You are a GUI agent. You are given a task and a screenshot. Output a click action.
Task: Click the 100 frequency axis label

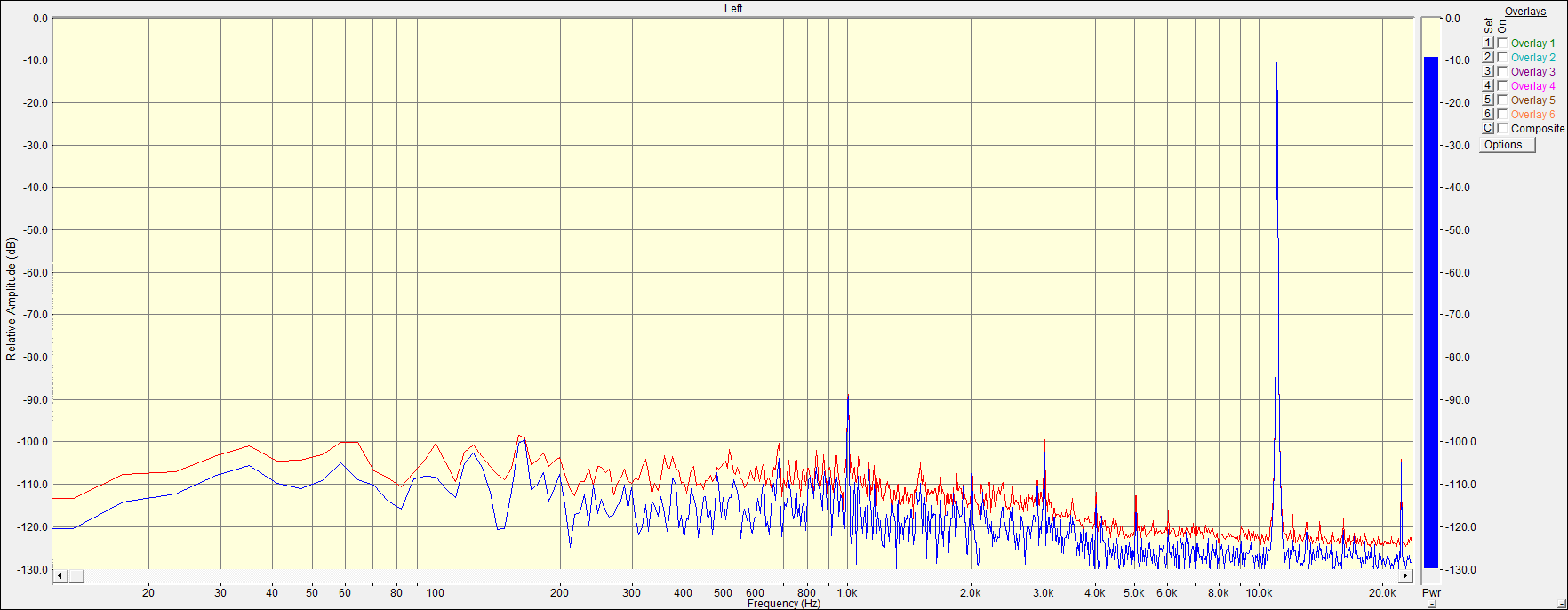[435, 592]
